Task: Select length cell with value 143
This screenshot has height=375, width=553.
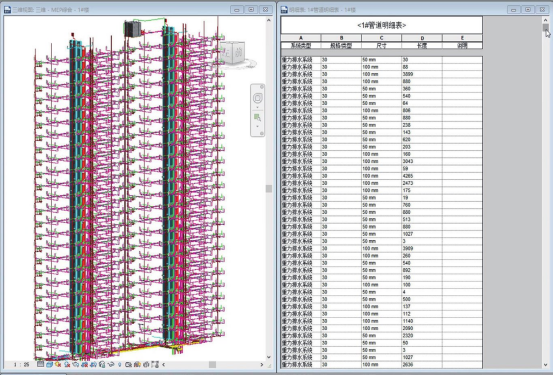Action: point(422,132)
